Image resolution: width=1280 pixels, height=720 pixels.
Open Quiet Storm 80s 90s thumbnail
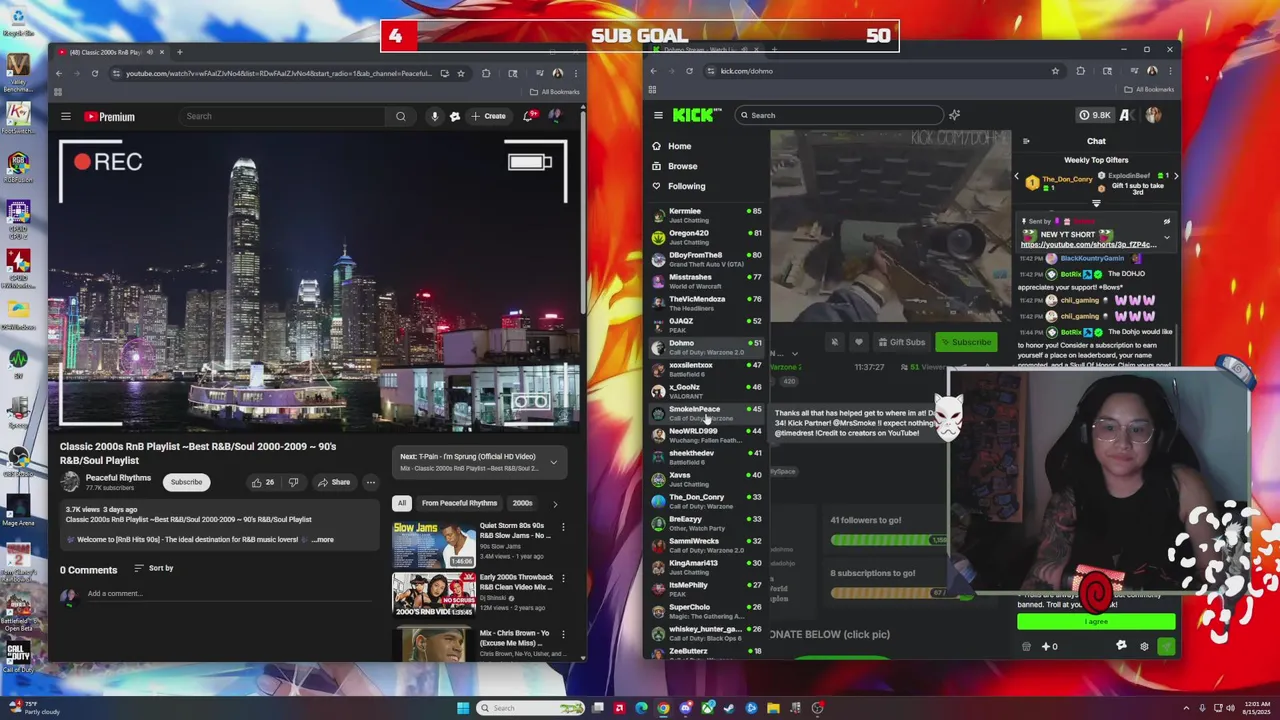pyautogui.click(x=434, y=545)
